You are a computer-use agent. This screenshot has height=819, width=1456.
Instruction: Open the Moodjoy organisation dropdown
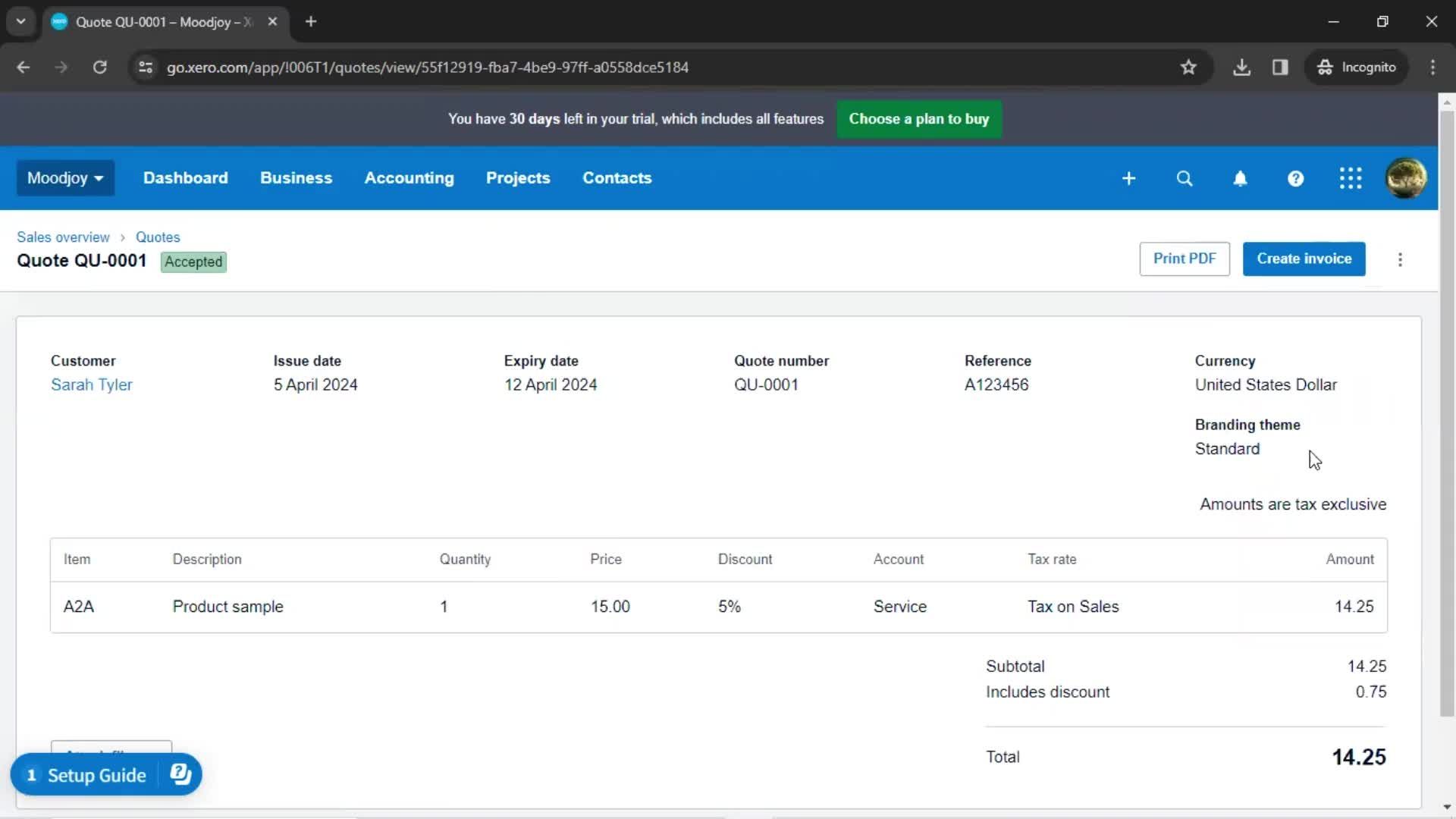coord(65,178)
